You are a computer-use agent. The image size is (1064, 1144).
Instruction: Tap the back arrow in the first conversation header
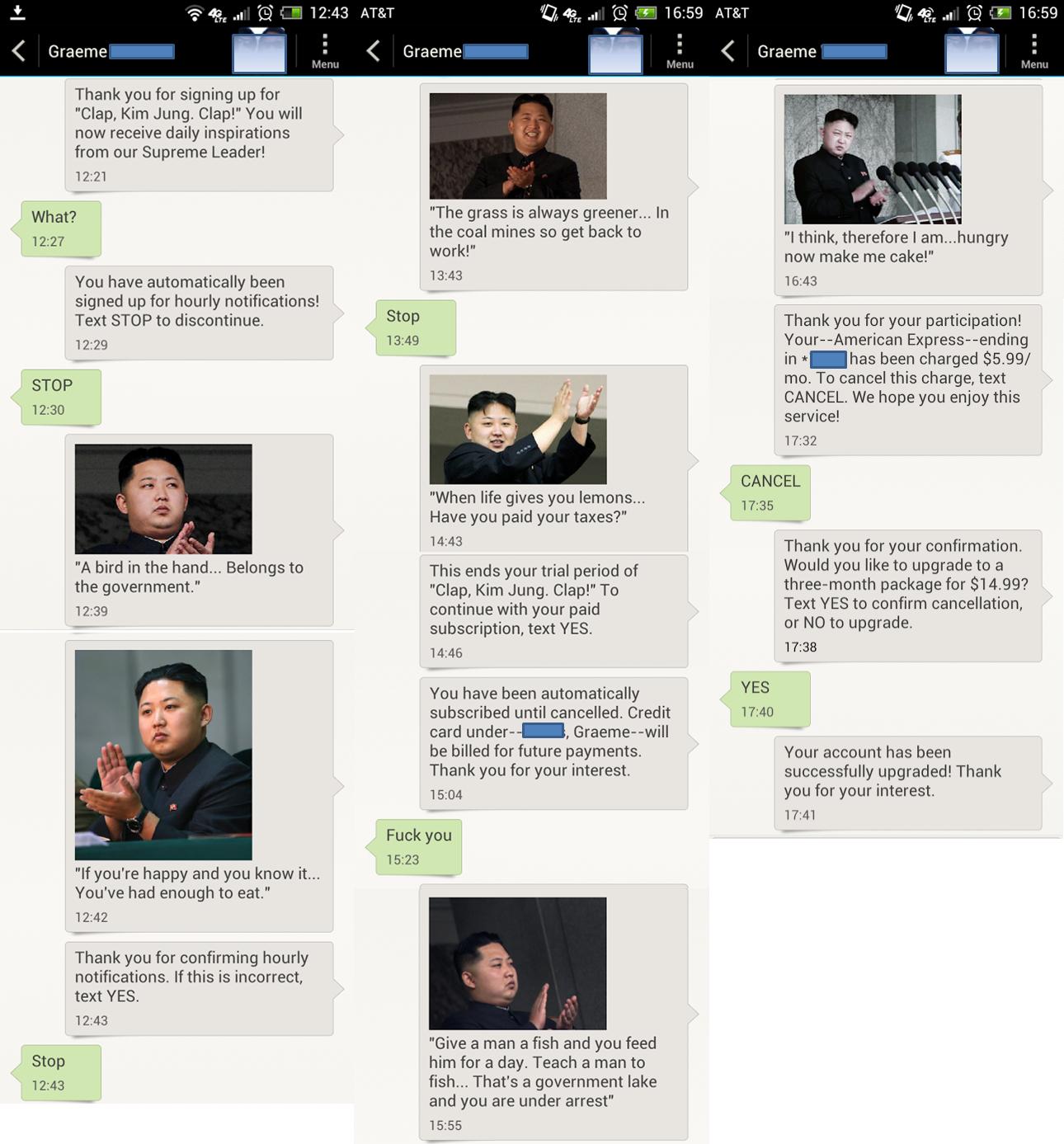tap(18, 51)
